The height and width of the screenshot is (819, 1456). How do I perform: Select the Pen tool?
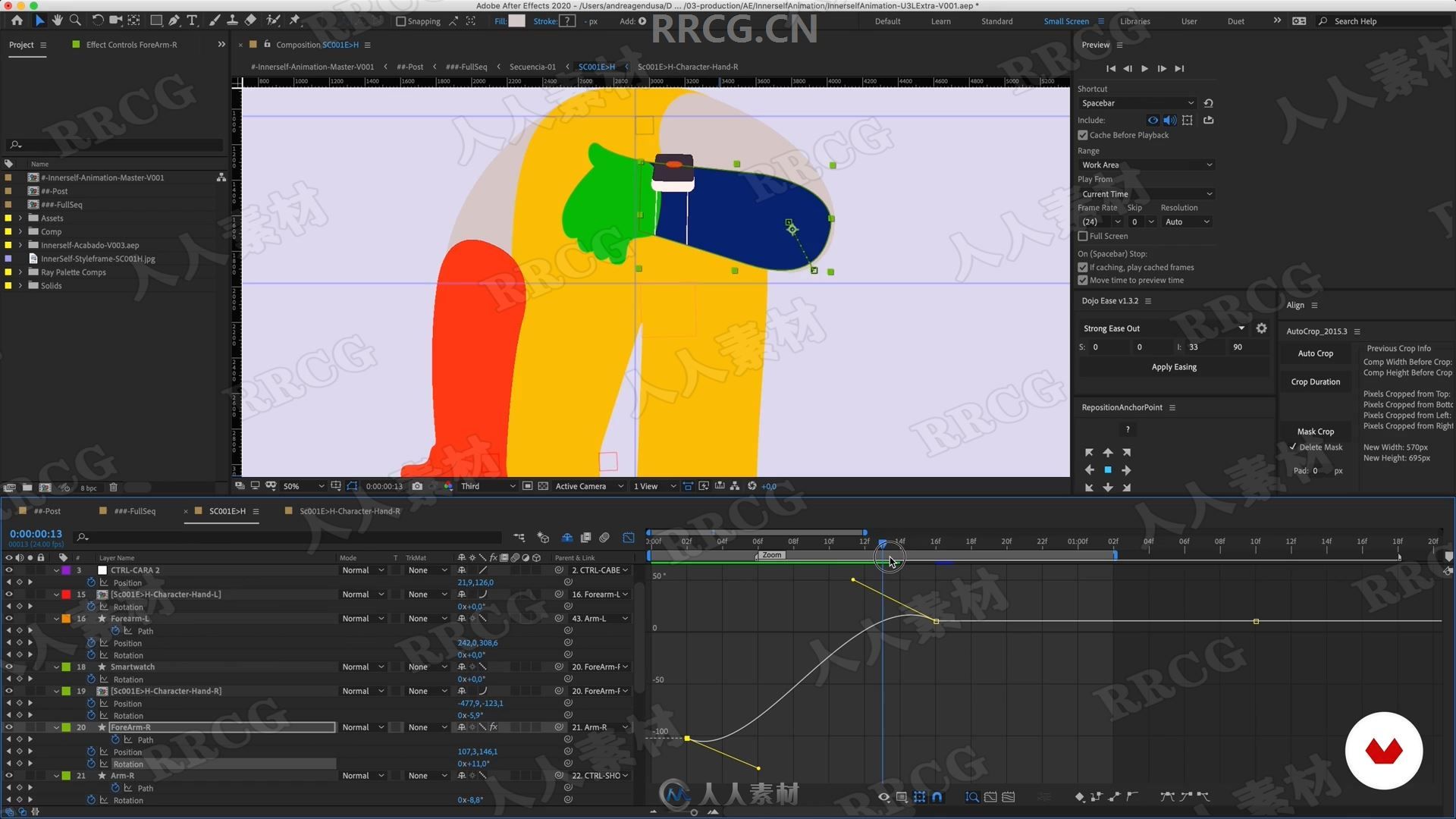(x=174, y=20)
